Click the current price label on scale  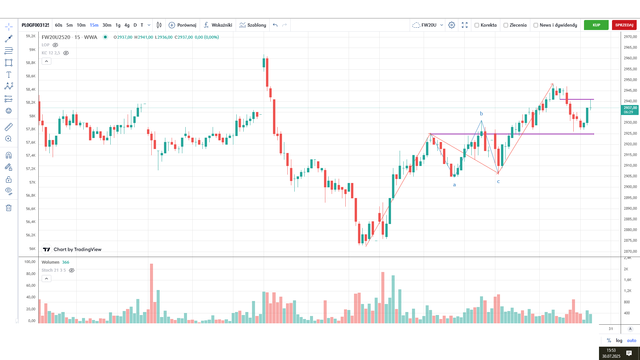tap(629, 109)
